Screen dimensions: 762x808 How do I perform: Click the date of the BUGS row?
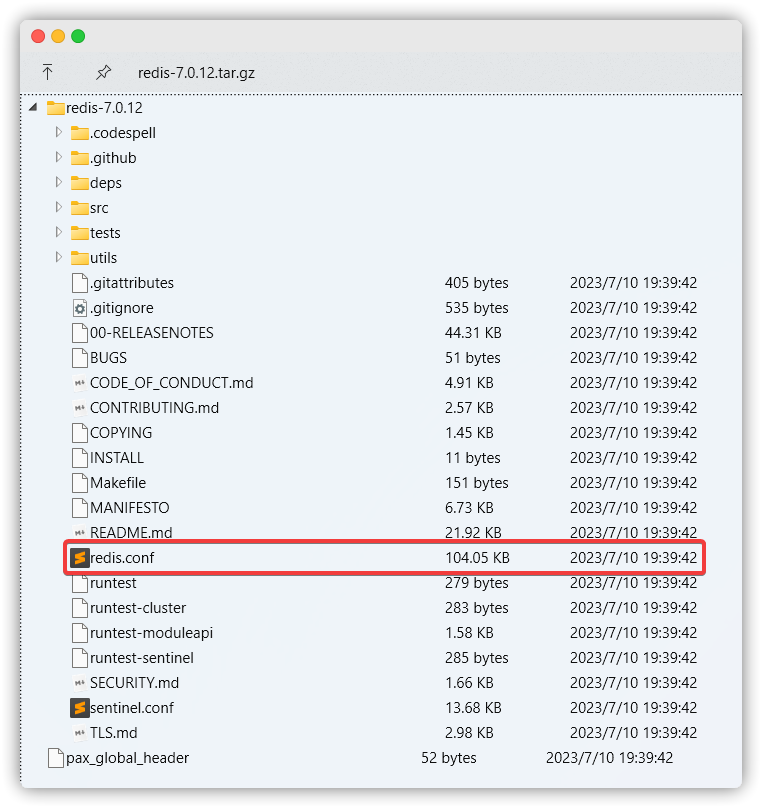tap(633, 358)
